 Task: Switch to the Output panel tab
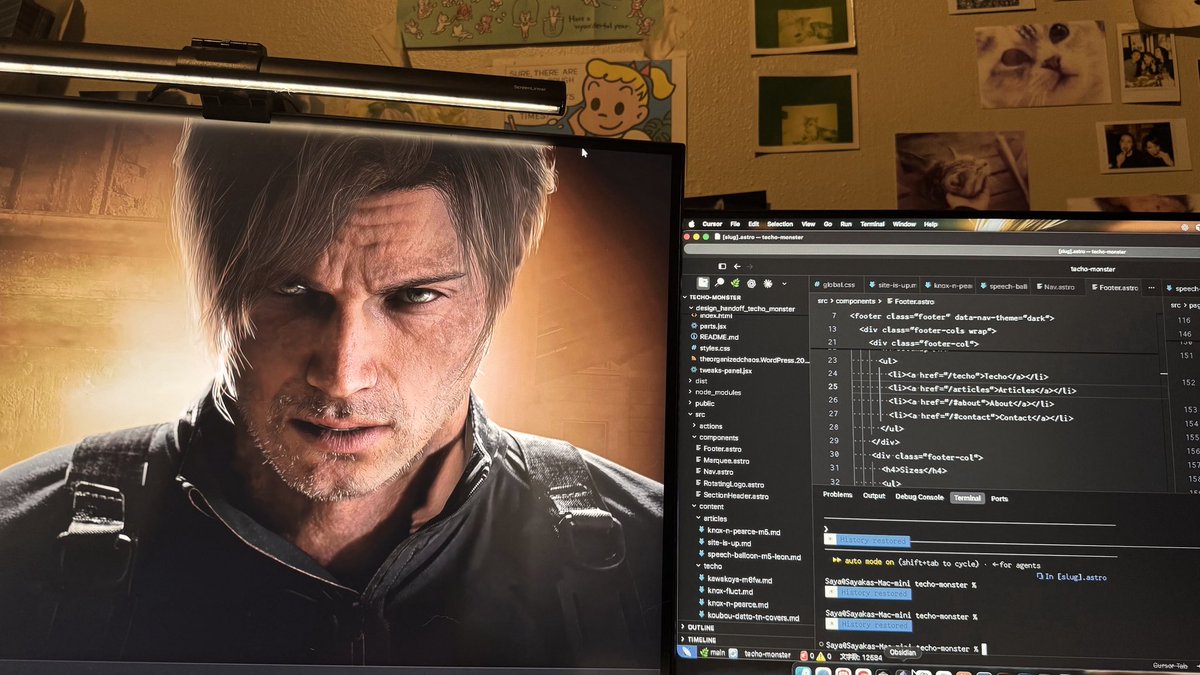tap(874, 496)
